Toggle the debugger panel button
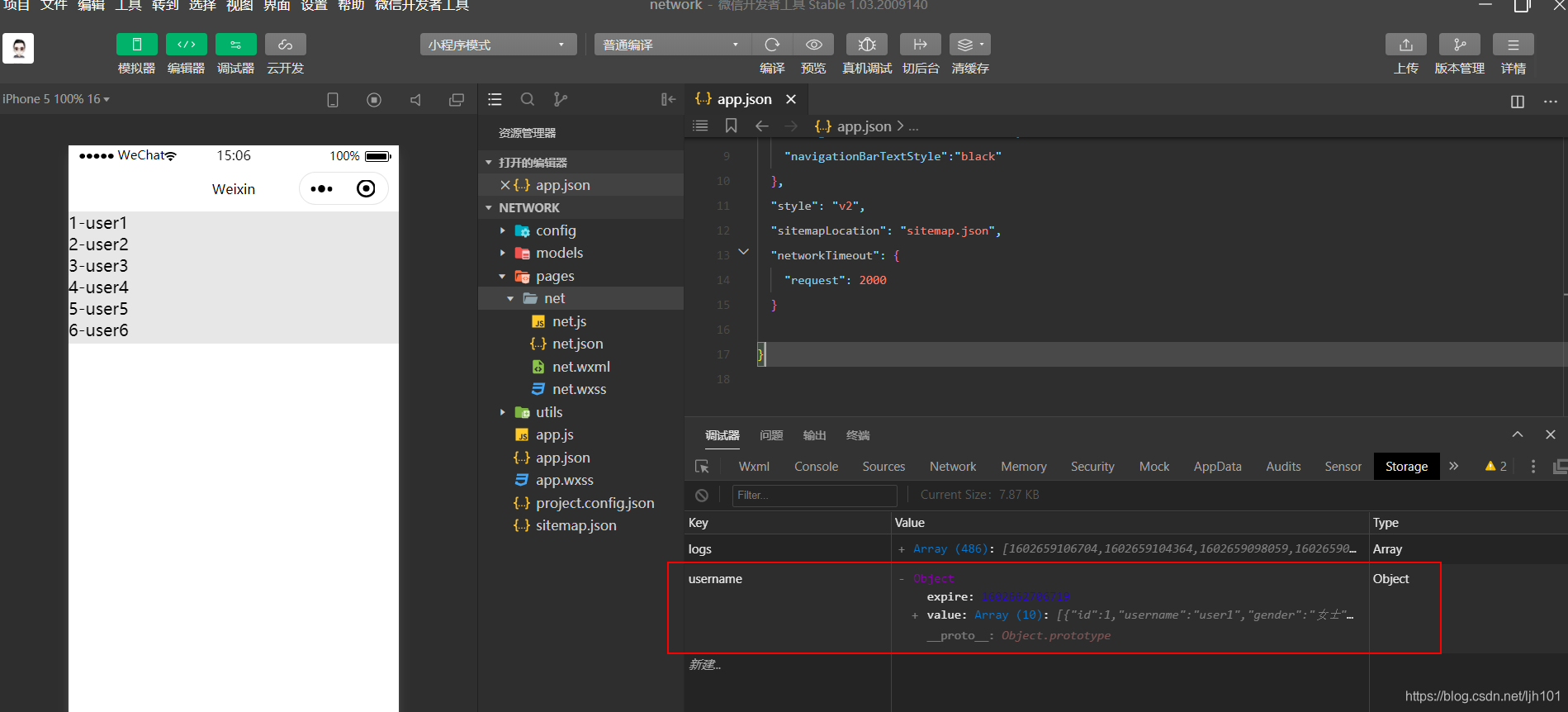This screenshot has height=712, width=1568. coord(235,44)
